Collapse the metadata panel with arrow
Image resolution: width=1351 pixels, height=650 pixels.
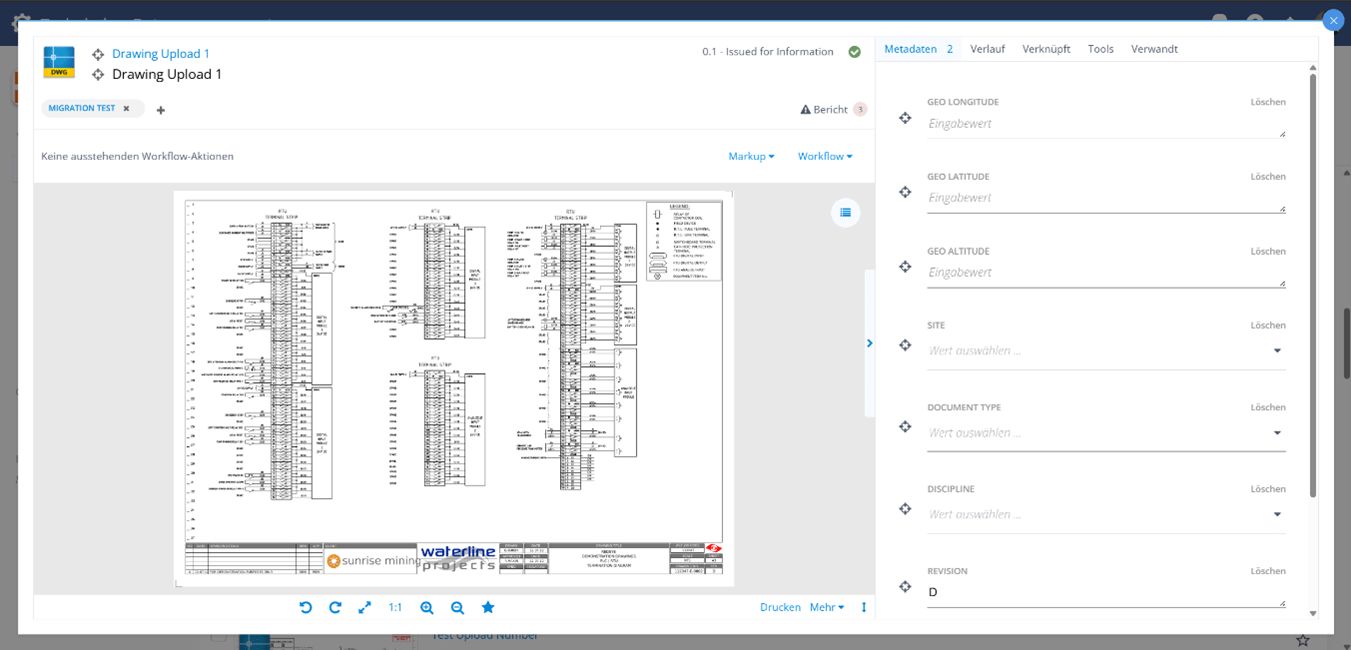[869, 343]
